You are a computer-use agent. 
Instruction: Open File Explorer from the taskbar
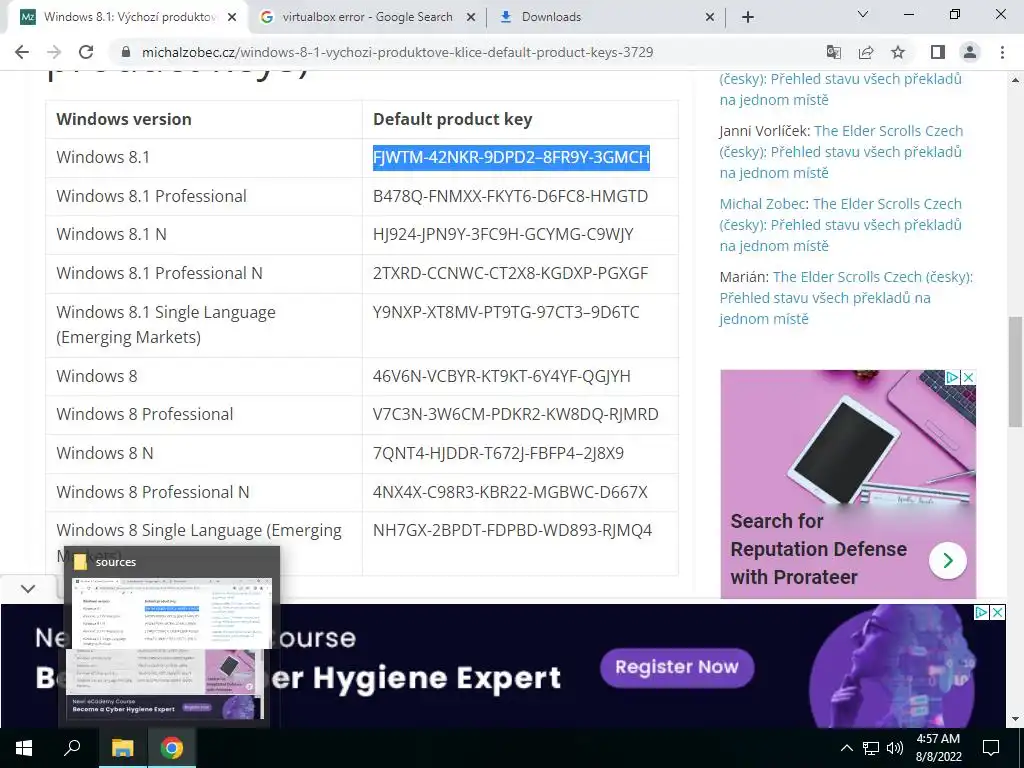[122, 748]
